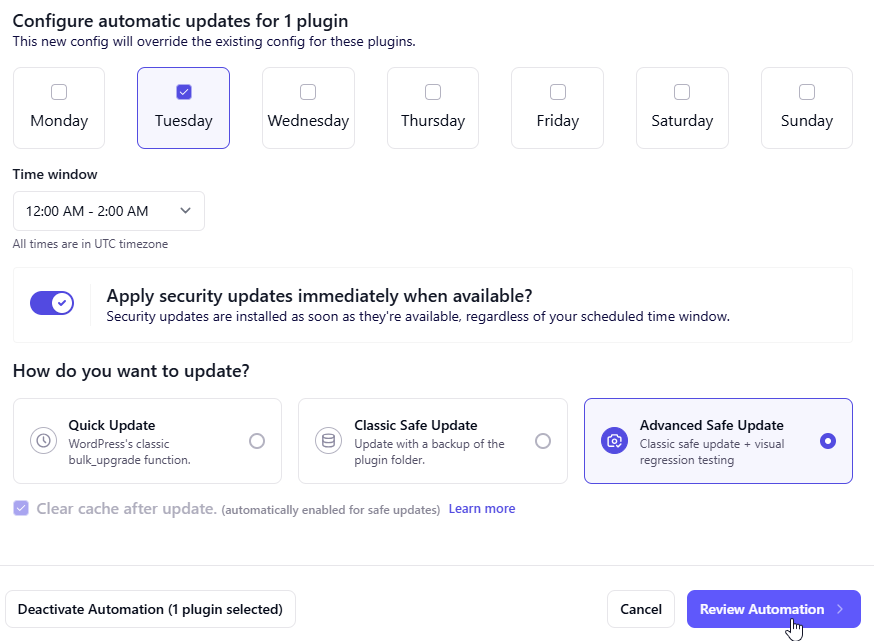Select the Advanced Safe Update radio button
The width and height of the screenshot is (874, 641).
tap(828, 441)
